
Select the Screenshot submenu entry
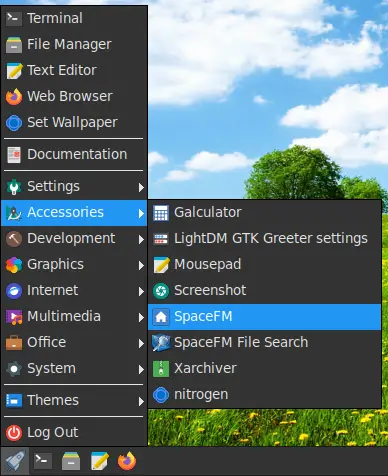[x=264, y=291]
